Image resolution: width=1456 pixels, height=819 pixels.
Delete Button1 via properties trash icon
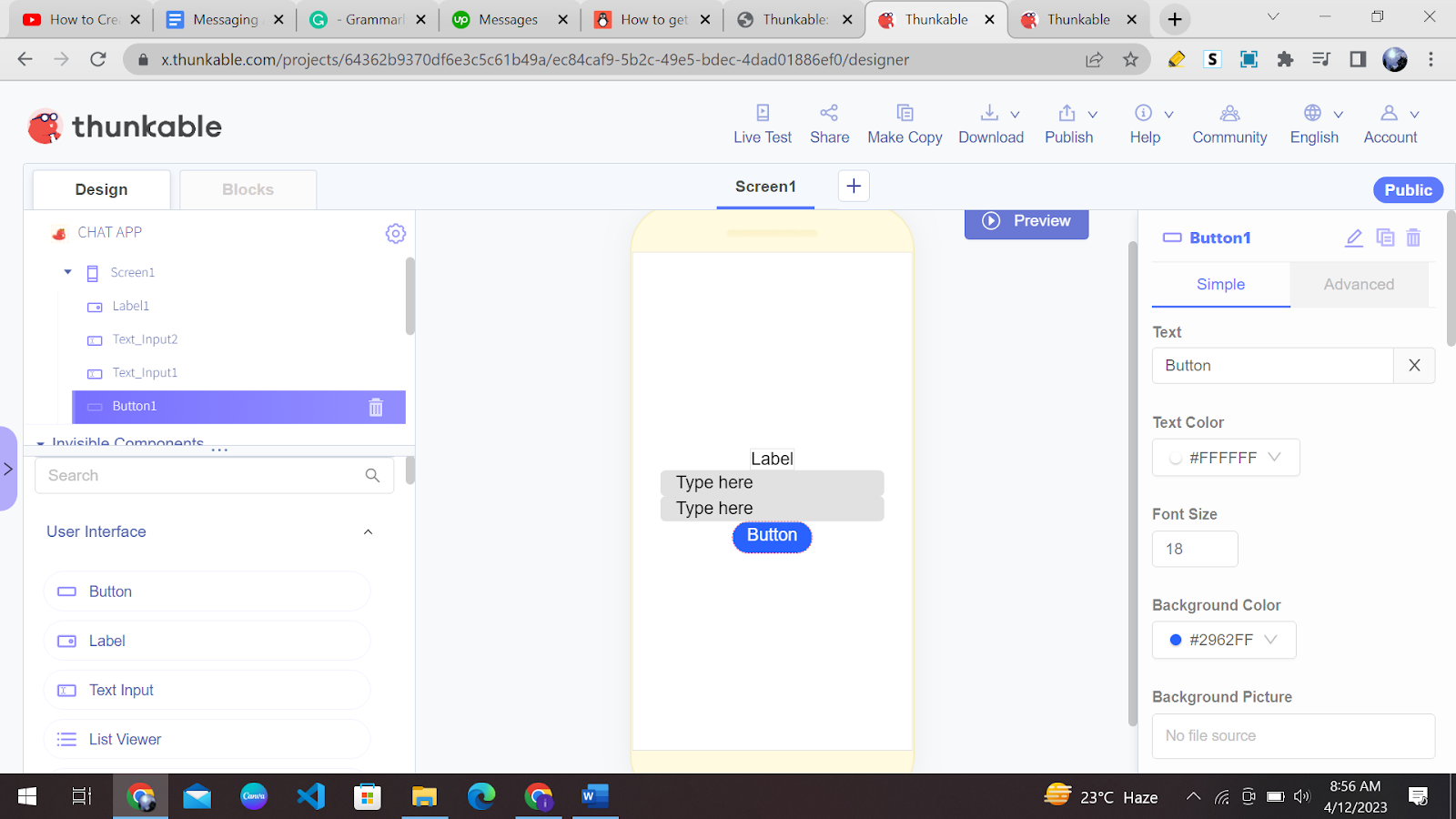[1413, 238]
